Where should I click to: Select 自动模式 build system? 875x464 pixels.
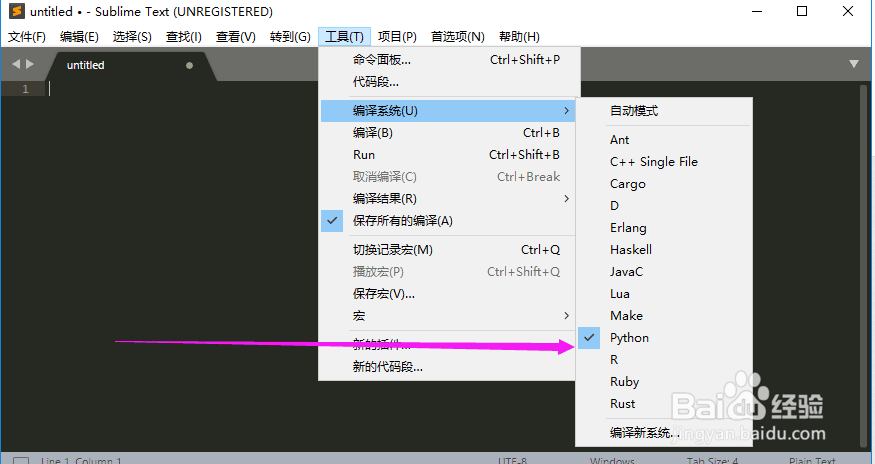[x=664, y=111]
